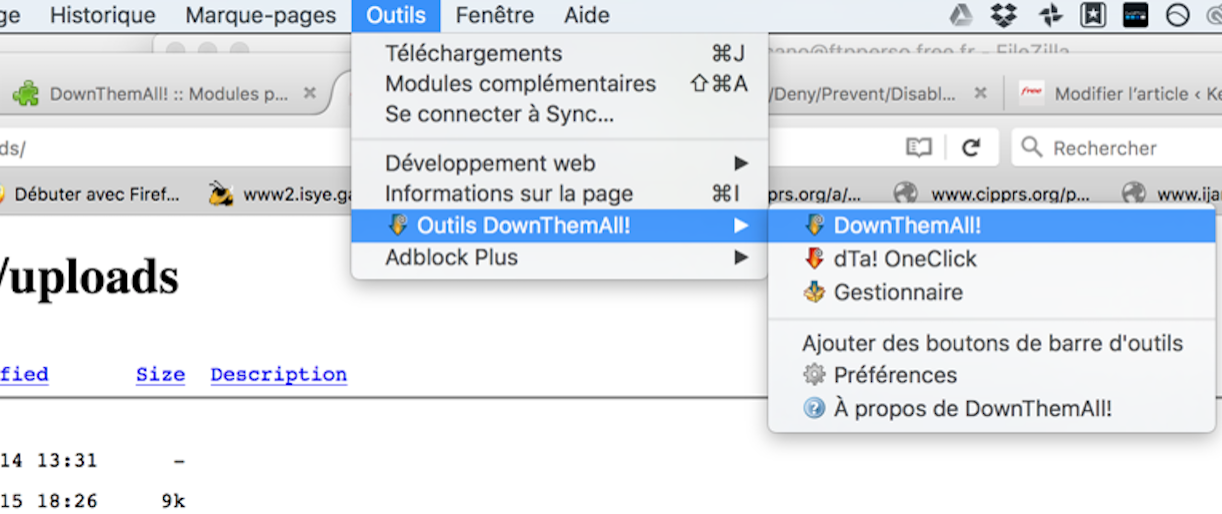Select À propos de DownThemAll!
This screenshot has width=1222, height=514.
pyautogui.click(x=992, y=408)
